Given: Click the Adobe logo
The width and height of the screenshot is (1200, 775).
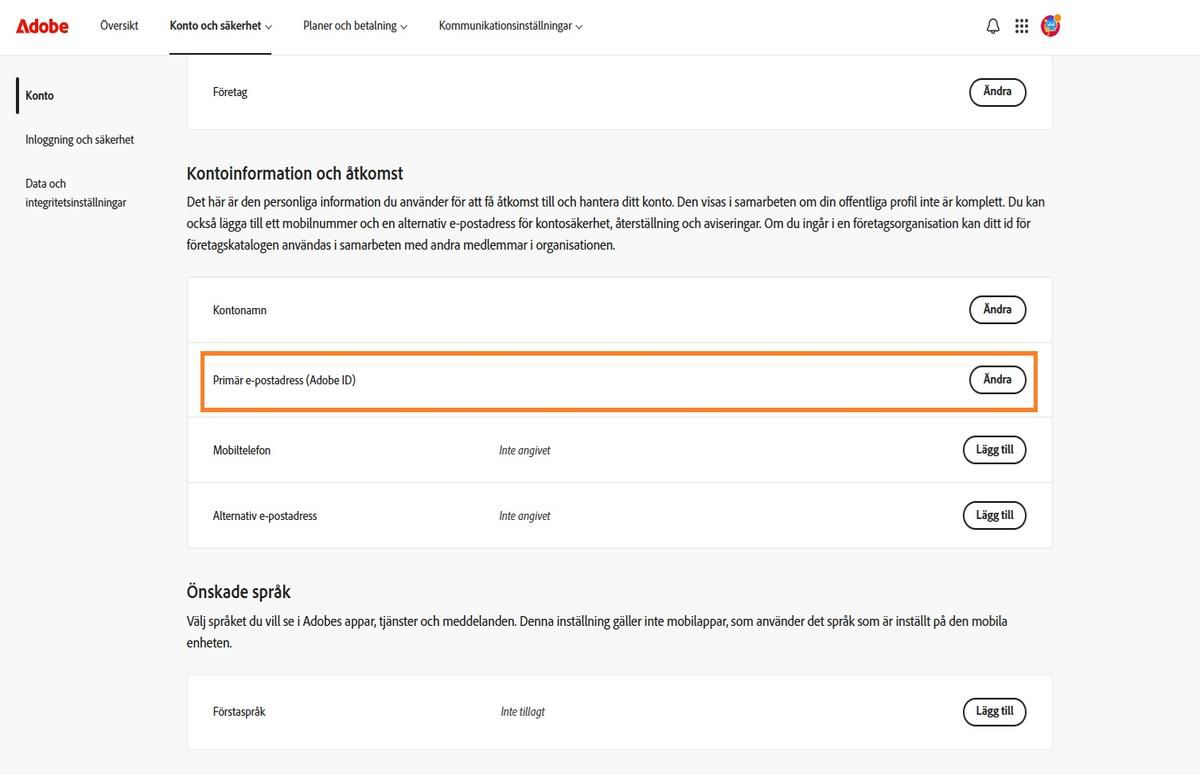Looking at the screenshot, I should 41,26.
